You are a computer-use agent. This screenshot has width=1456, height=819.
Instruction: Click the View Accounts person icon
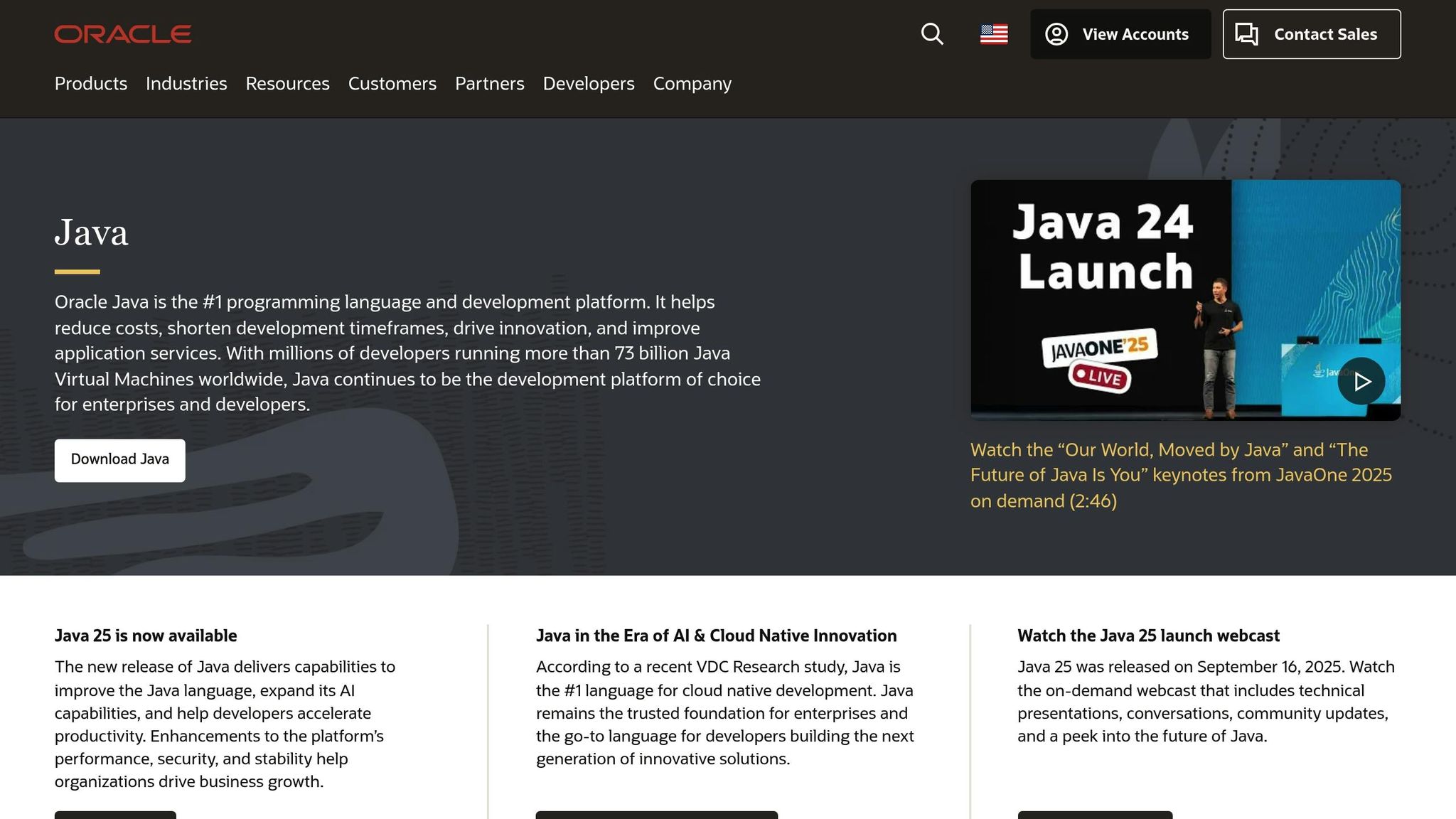click(1057, 33)
